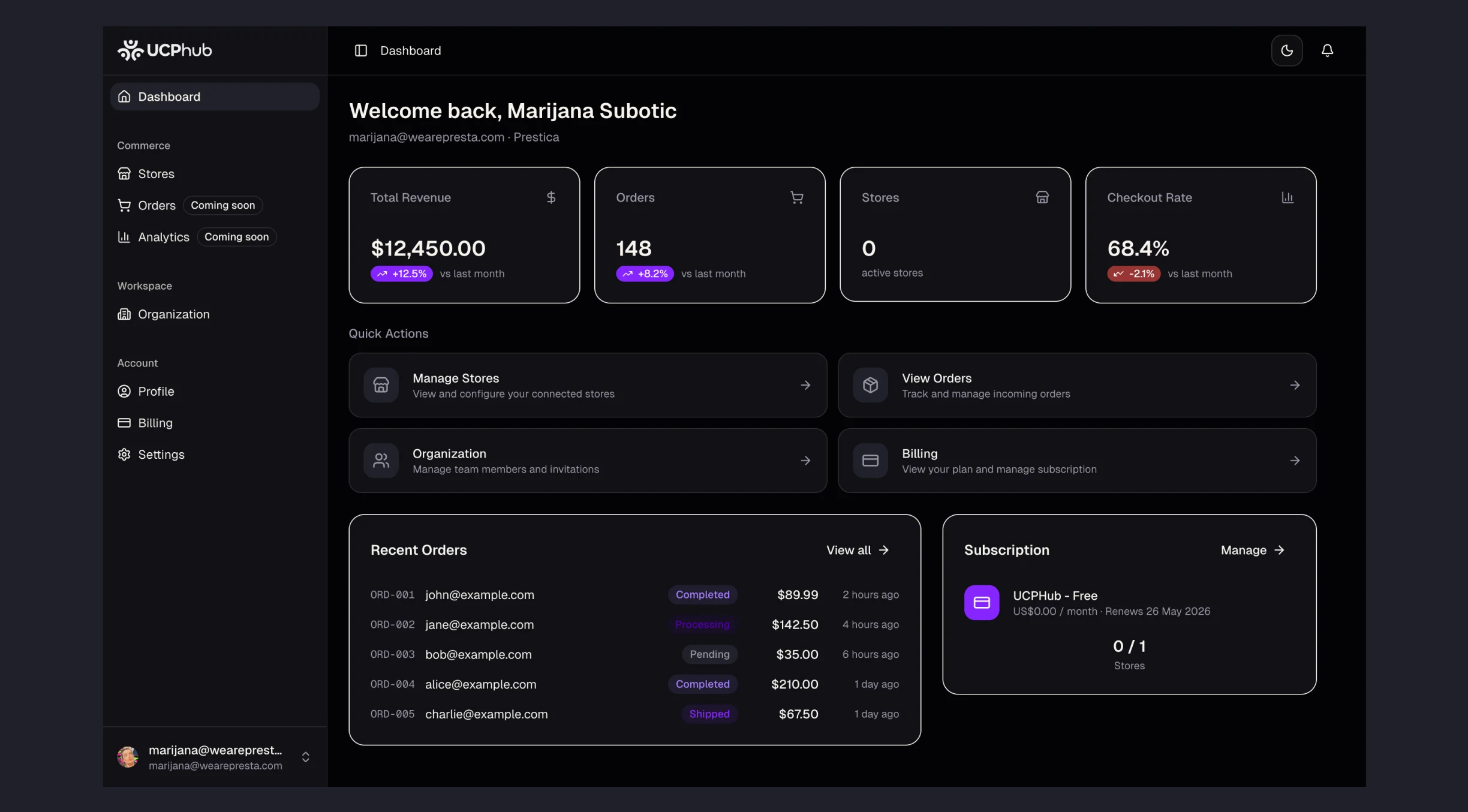Click the UCPHub - Free plan name
Viewport: 1468px width, 812px height.
[1055, 596]
